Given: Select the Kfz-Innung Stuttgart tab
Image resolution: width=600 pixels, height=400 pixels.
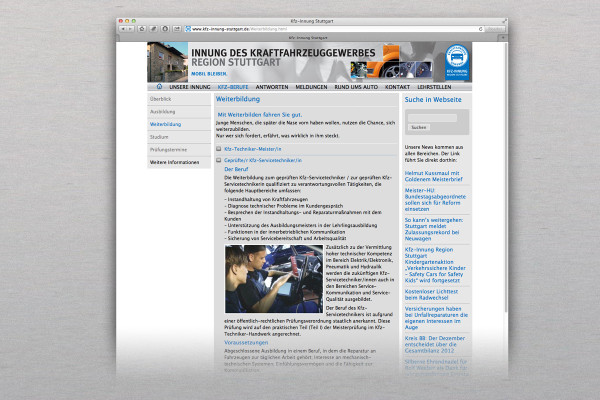Looking at the screenshot, I should click(308, 38).
